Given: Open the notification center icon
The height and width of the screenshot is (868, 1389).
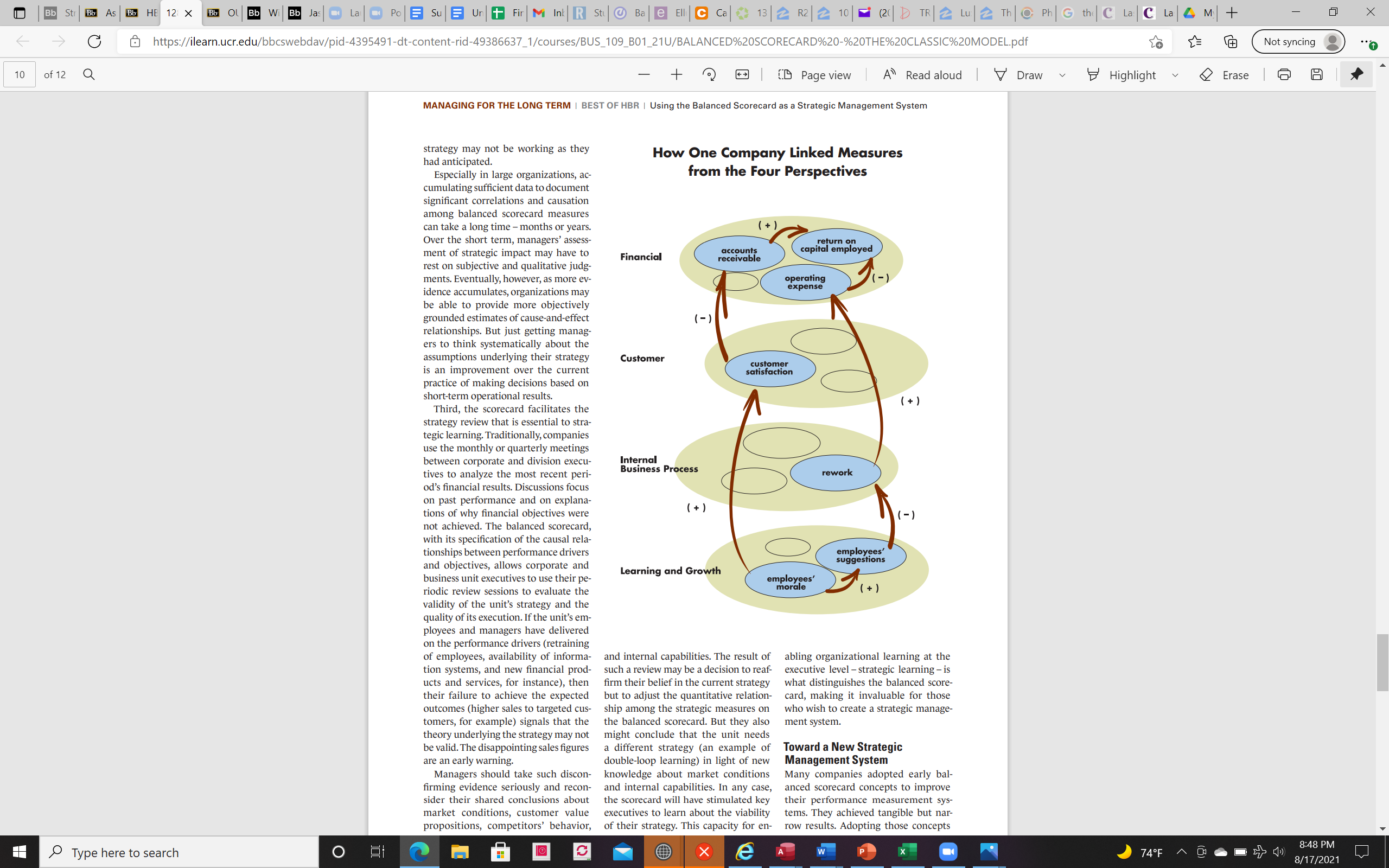Looking at the screenshot, I should (x=1362, y=852).
